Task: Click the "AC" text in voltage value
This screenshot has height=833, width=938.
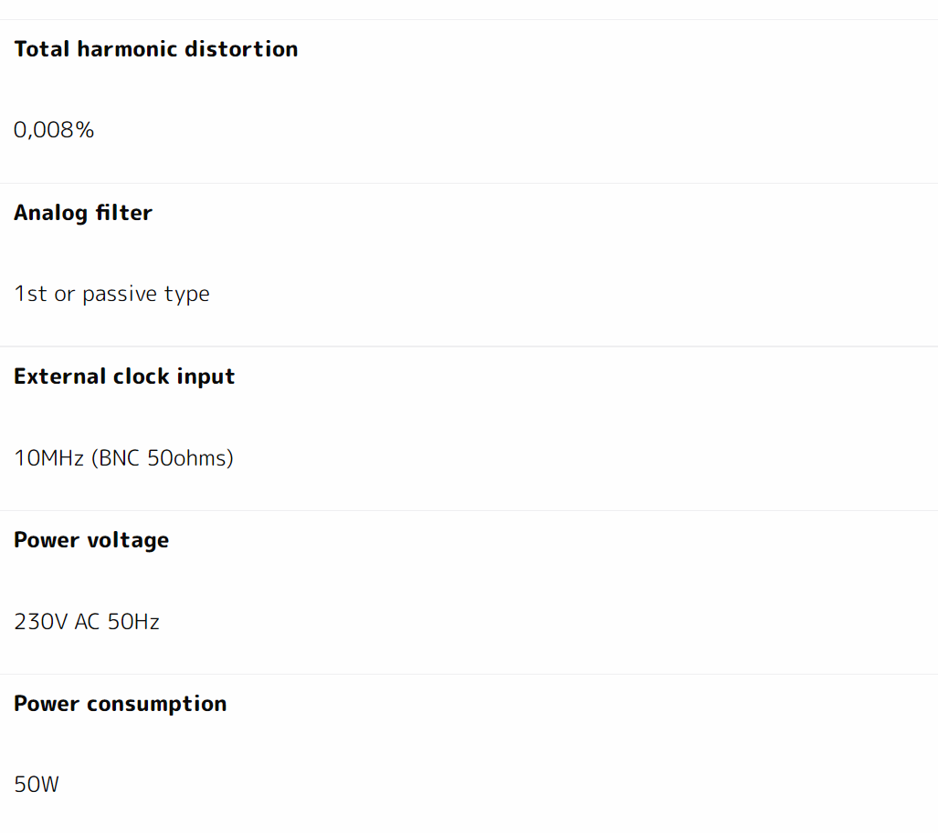Action: (x=87, y=622)
